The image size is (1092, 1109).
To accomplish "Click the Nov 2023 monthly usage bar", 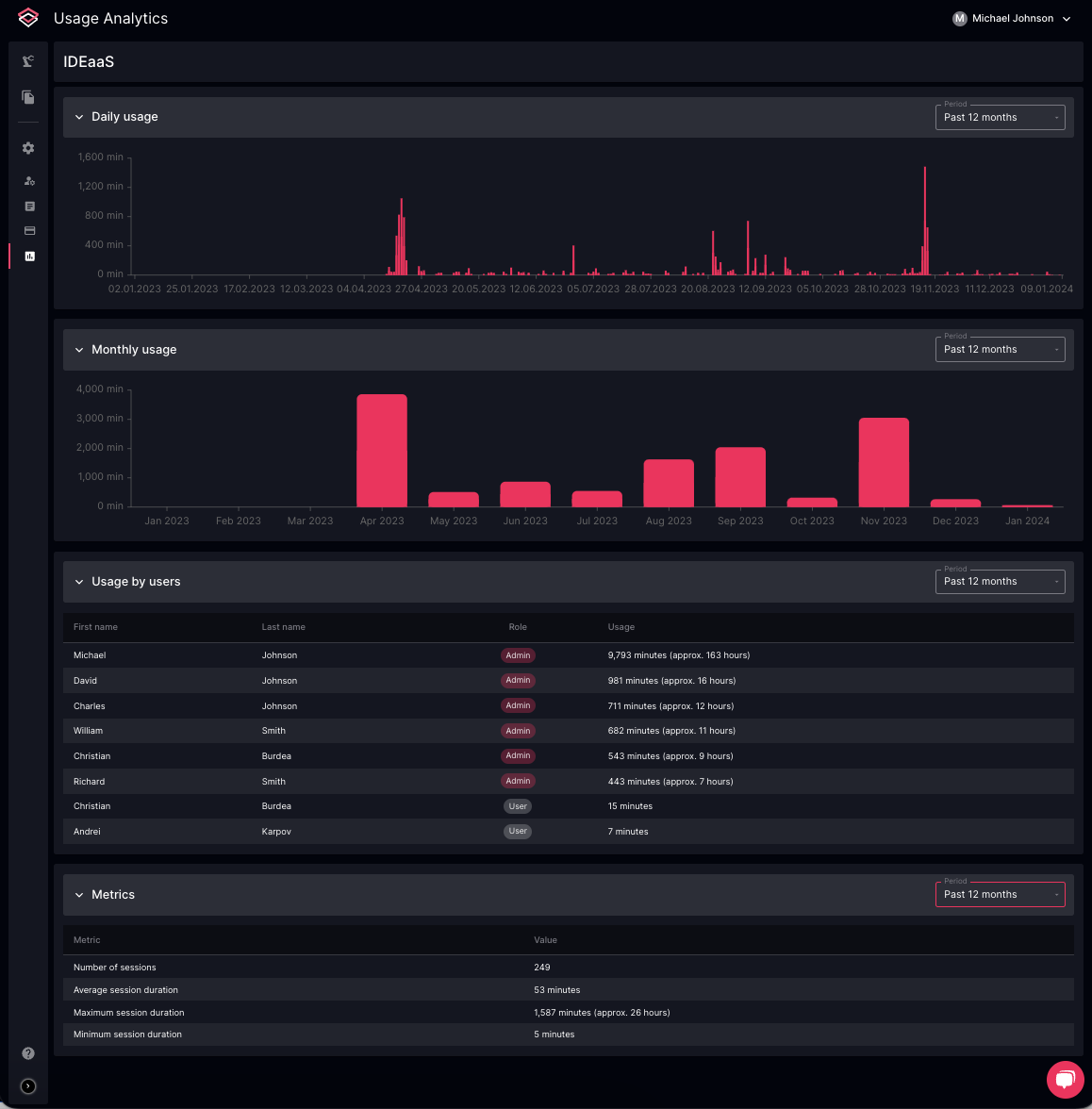I will (884, 462).
